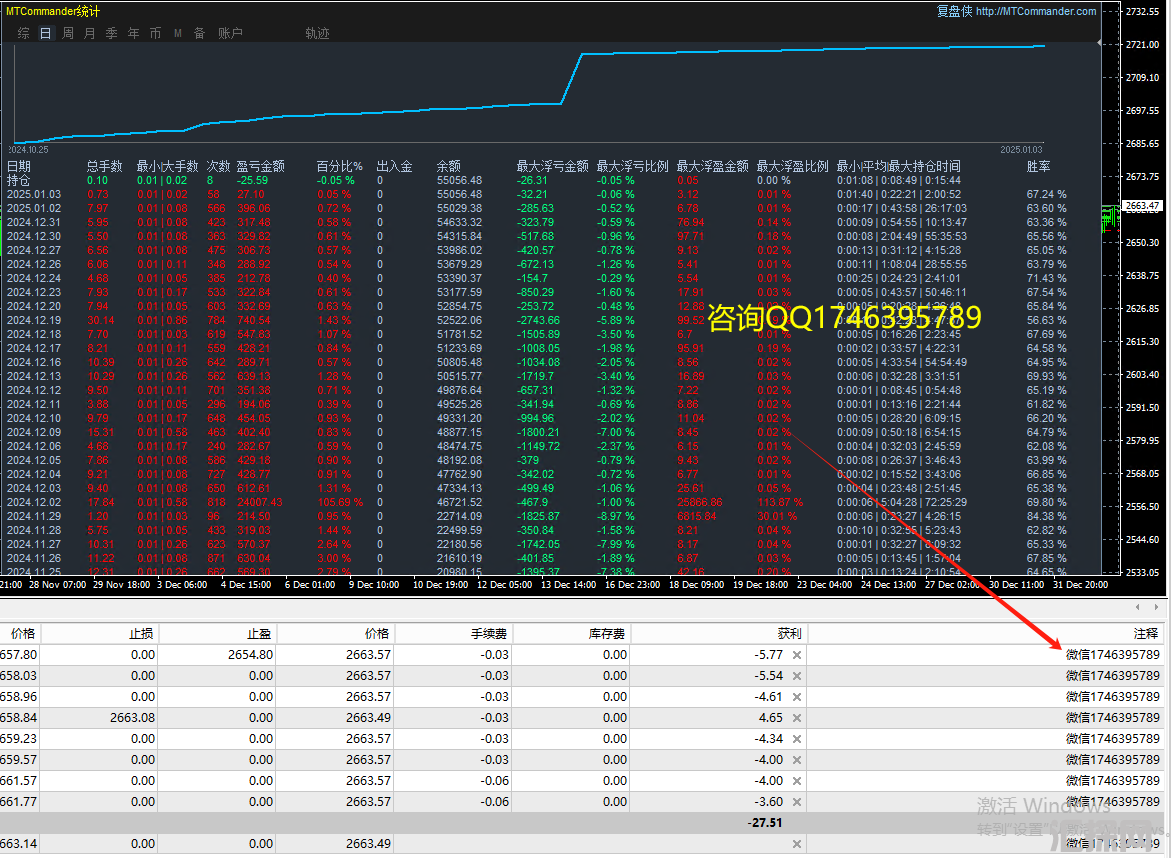Click the 止盈 take profit column header
1172x860 pixels.
(259, 633)
